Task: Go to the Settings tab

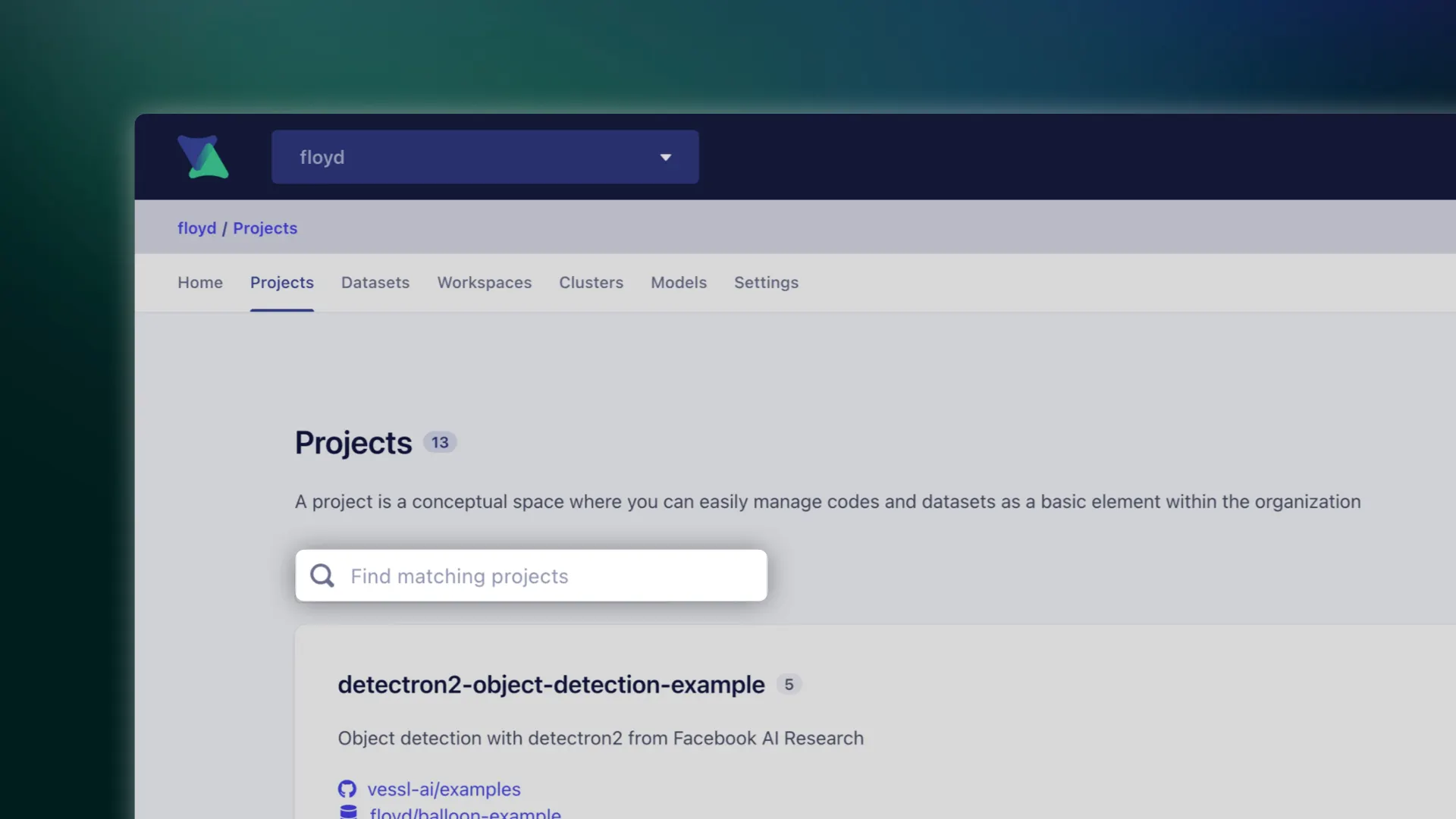Action: click(x=766, y=282)
